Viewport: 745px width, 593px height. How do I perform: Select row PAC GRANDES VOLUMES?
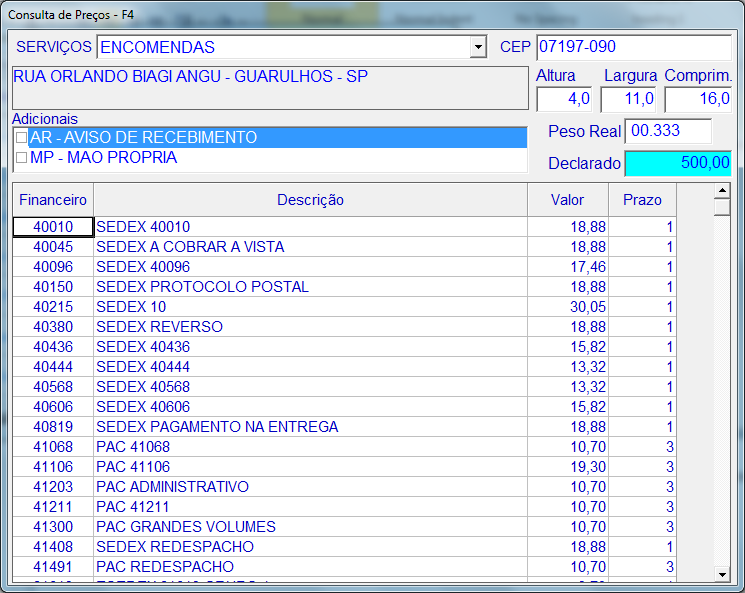click(344, 526)
